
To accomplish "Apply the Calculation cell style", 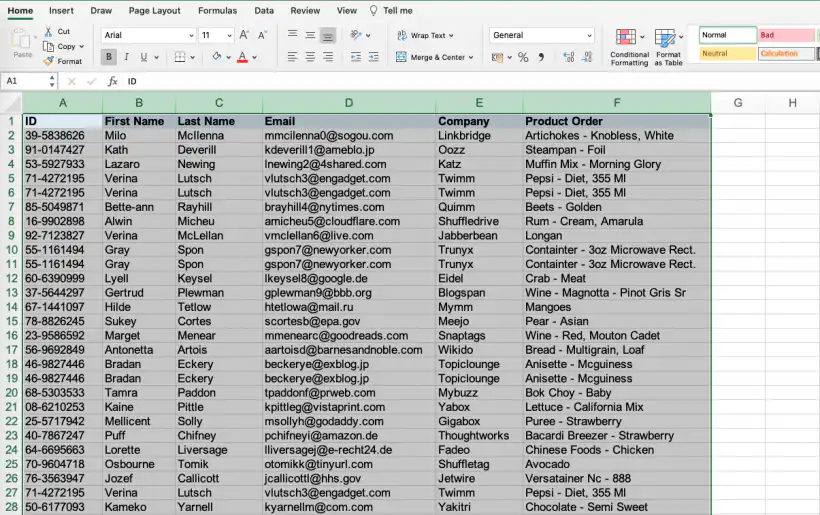I will pos(787,53).
